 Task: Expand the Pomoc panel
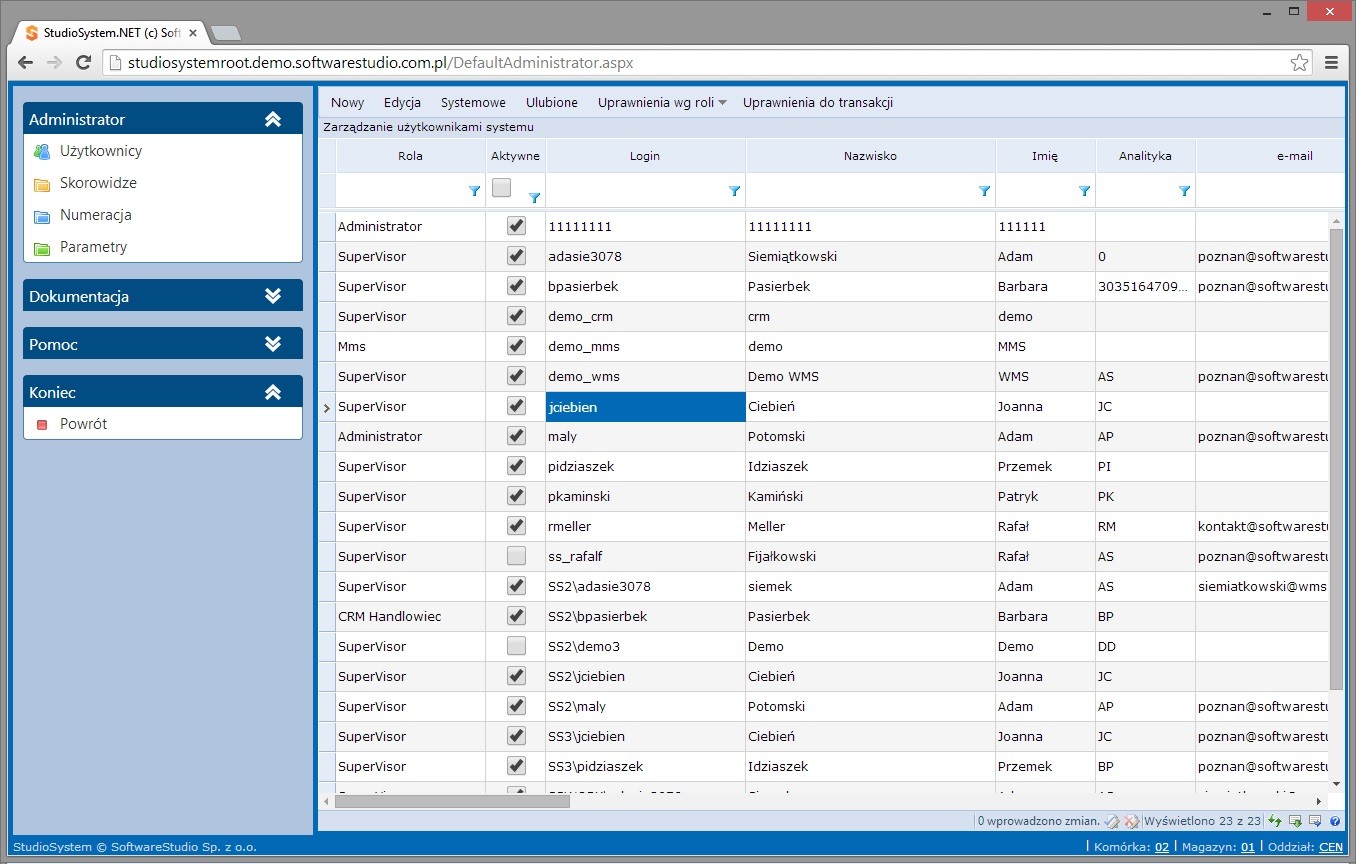pyautogui.click(x=273, y=344)
